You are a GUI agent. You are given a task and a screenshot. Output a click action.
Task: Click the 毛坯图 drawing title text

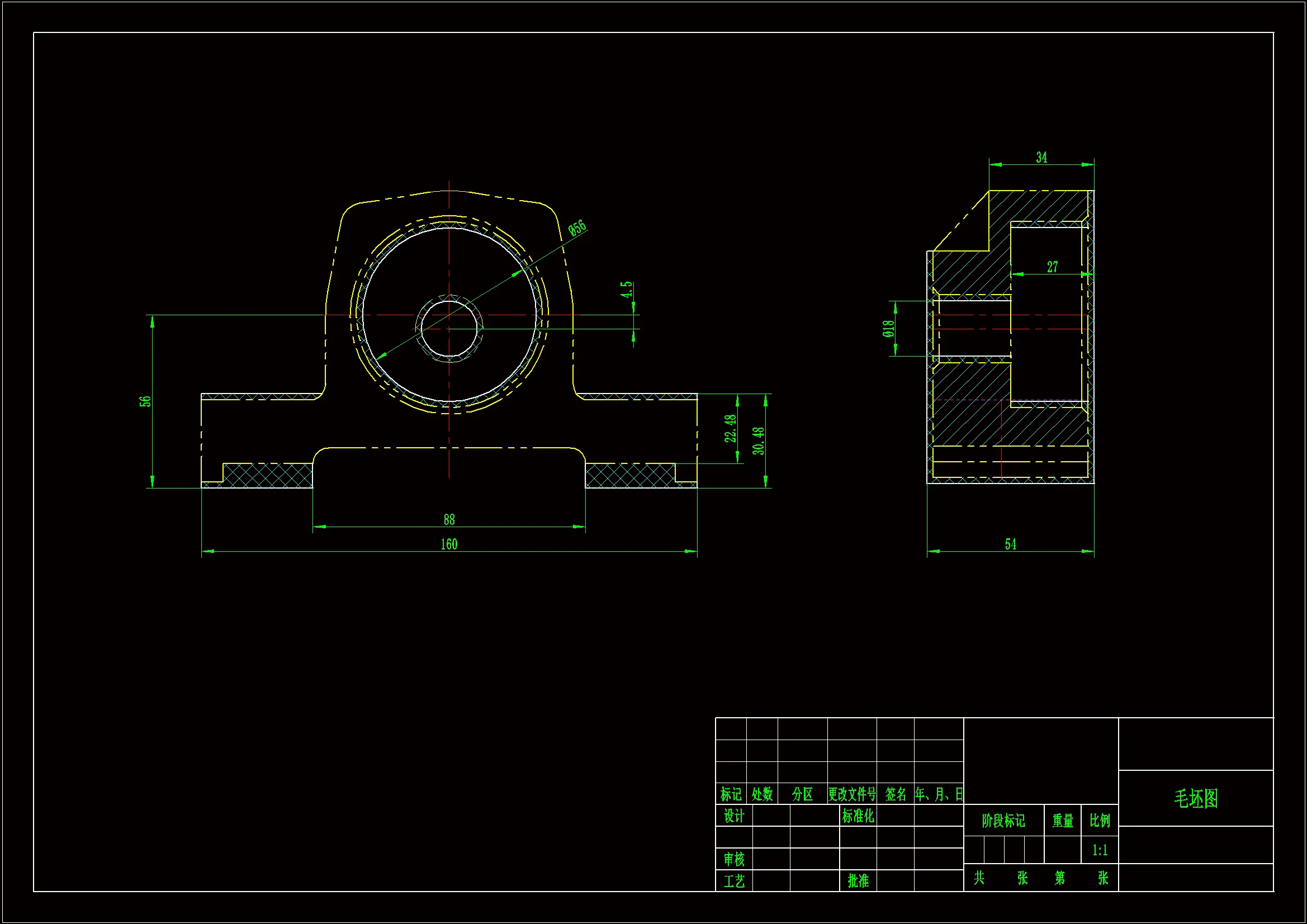pos(1195,798)
